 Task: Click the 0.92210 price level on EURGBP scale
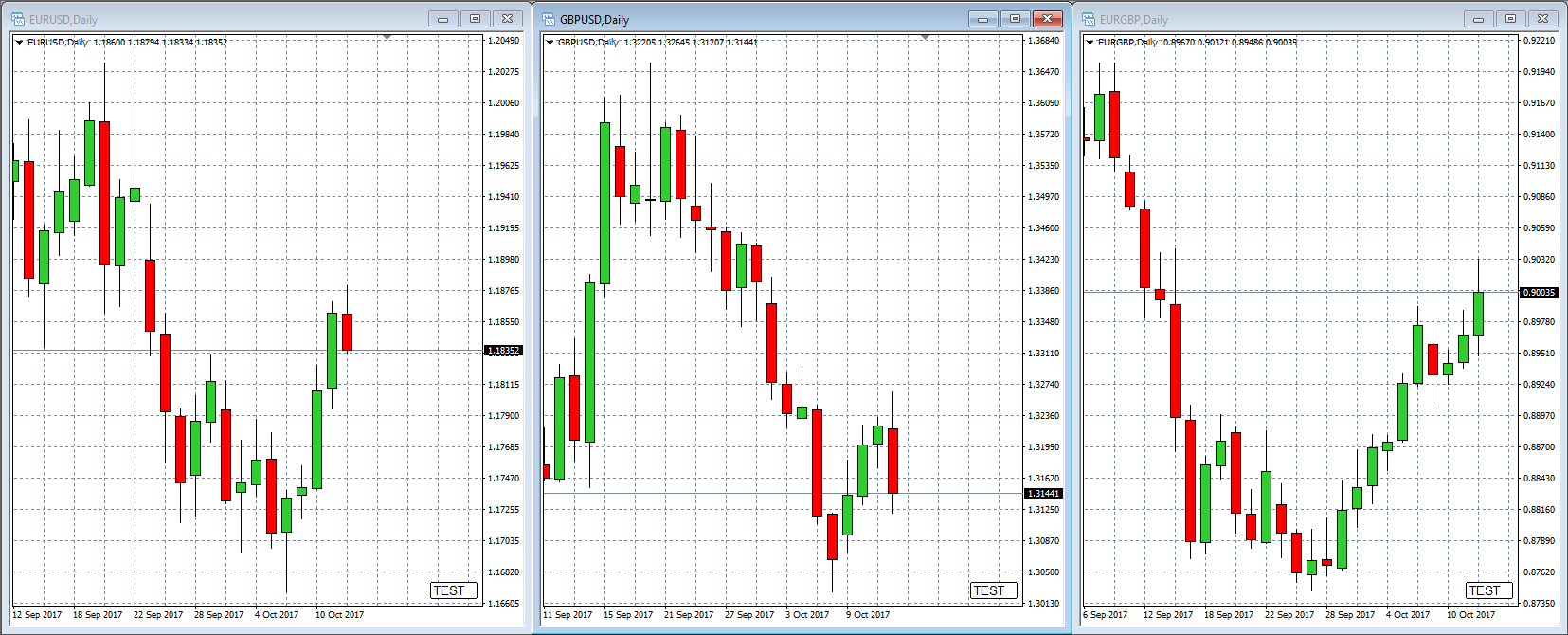(1539, 41)
